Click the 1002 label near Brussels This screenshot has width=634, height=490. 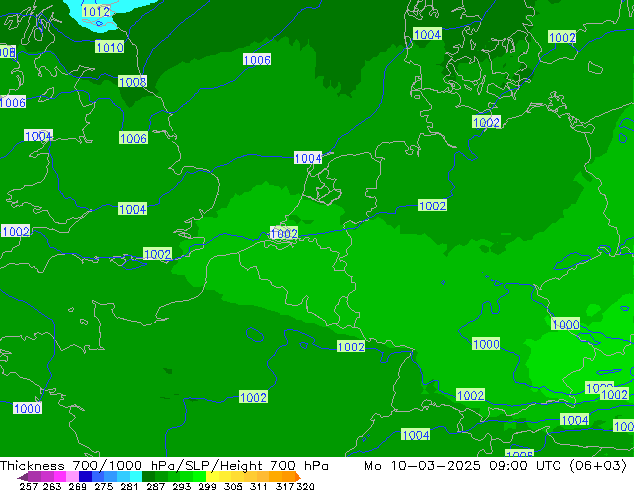284,233
